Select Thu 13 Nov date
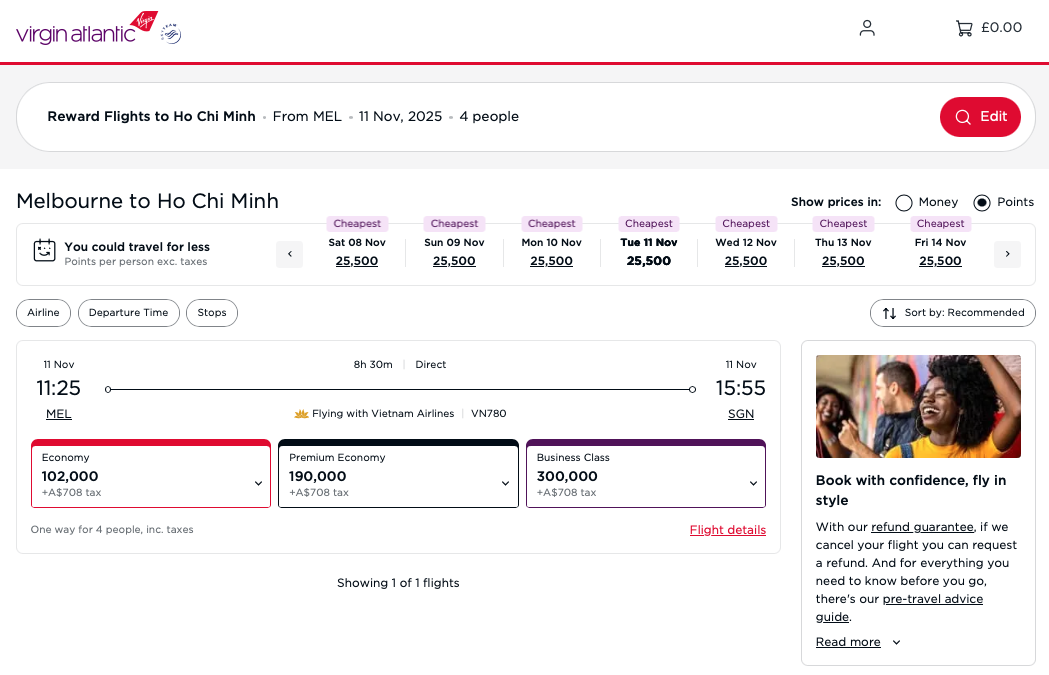The width and height of the screenshot is (1049, 675). 843,252
